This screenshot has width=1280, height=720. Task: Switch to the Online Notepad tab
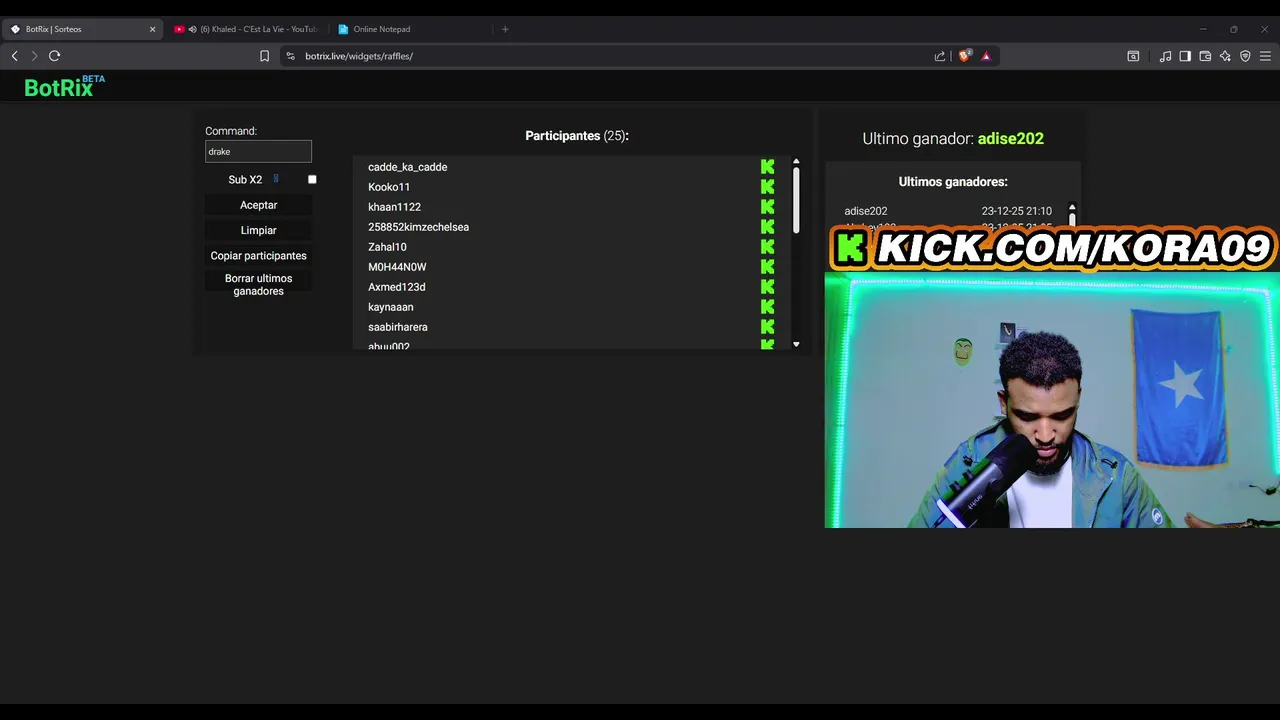[410, 29]
